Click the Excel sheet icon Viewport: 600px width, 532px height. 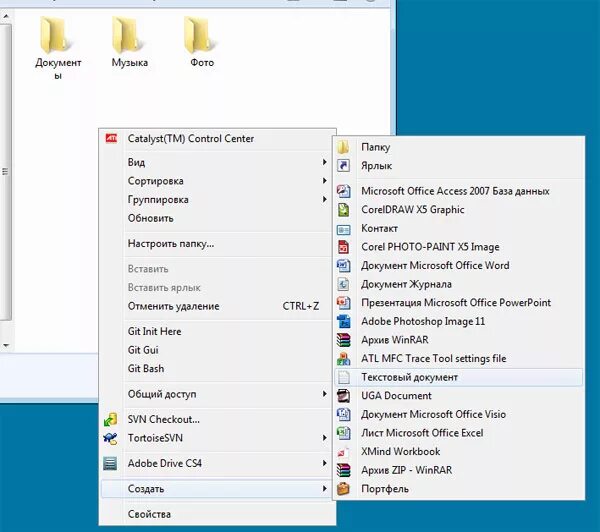coord(343,433)
